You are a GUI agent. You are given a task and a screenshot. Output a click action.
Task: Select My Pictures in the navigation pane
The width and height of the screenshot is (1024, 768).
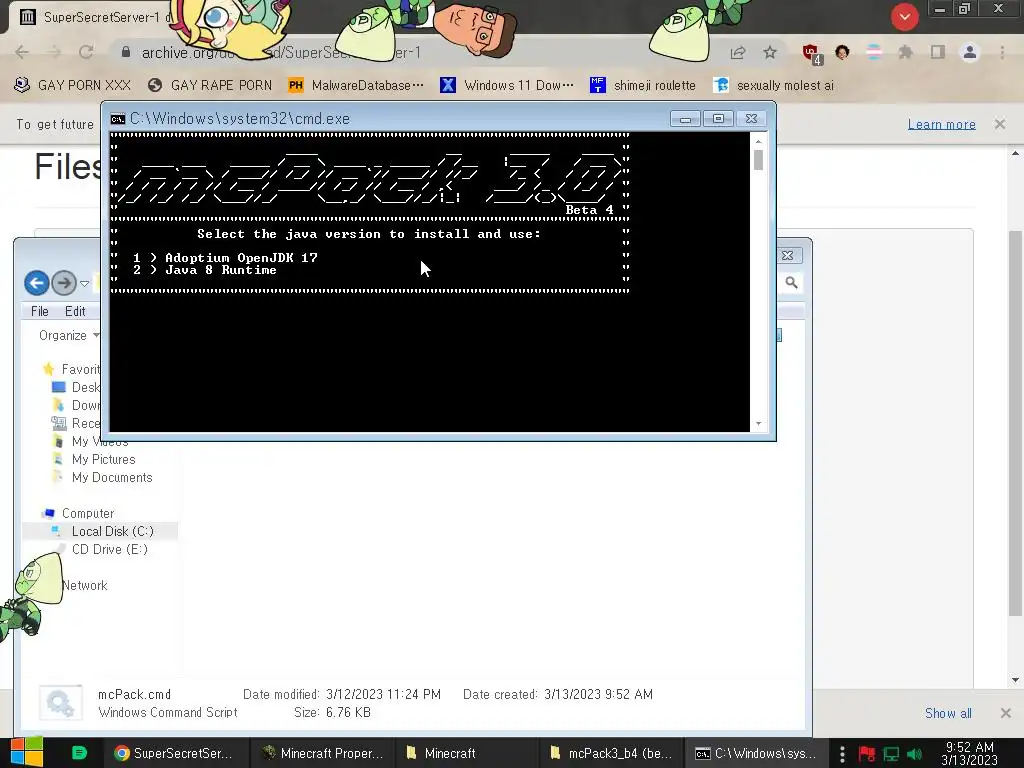pyautogui.click(x=95, y=460)
